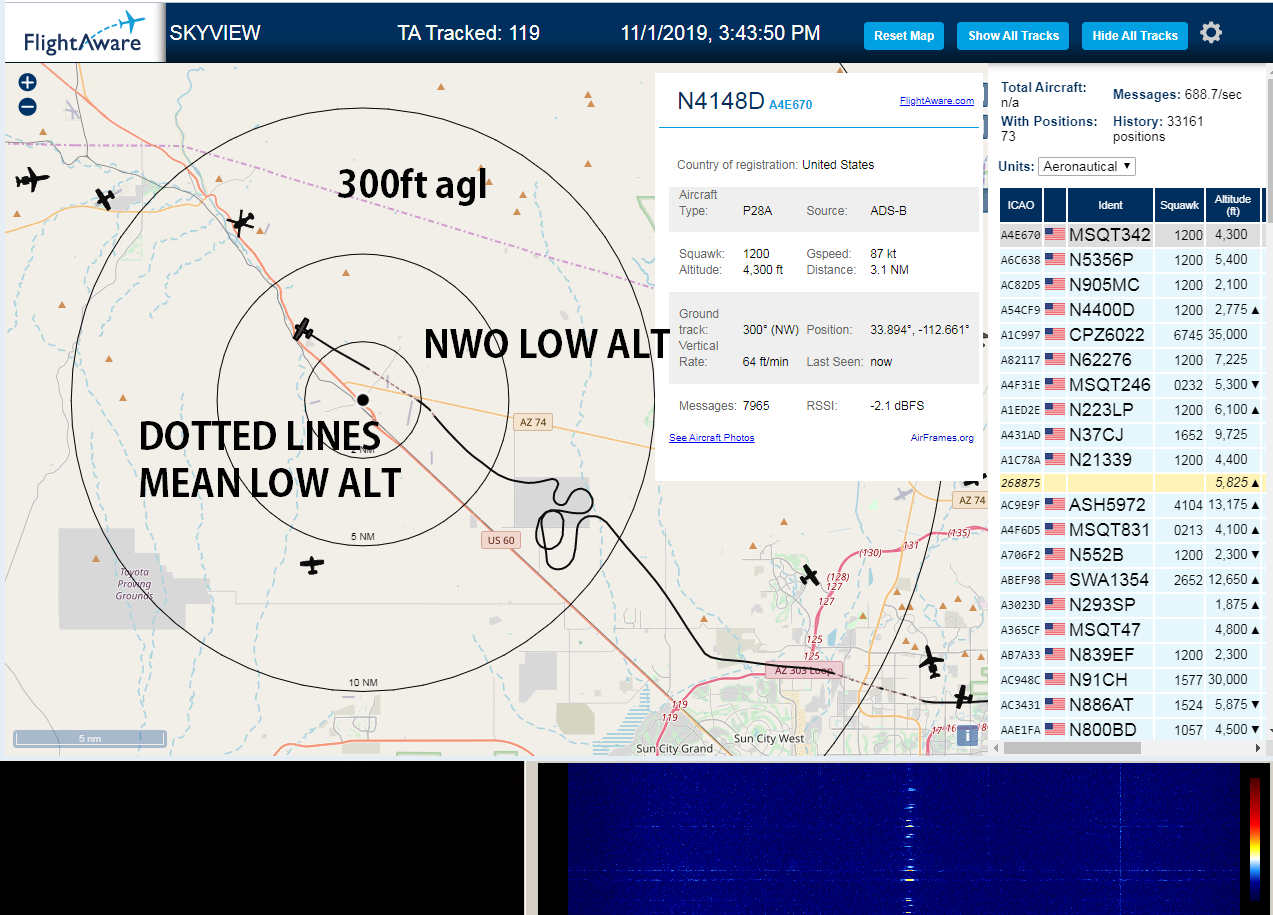Zoom in the map with plus icon

[x=28, y=83]
